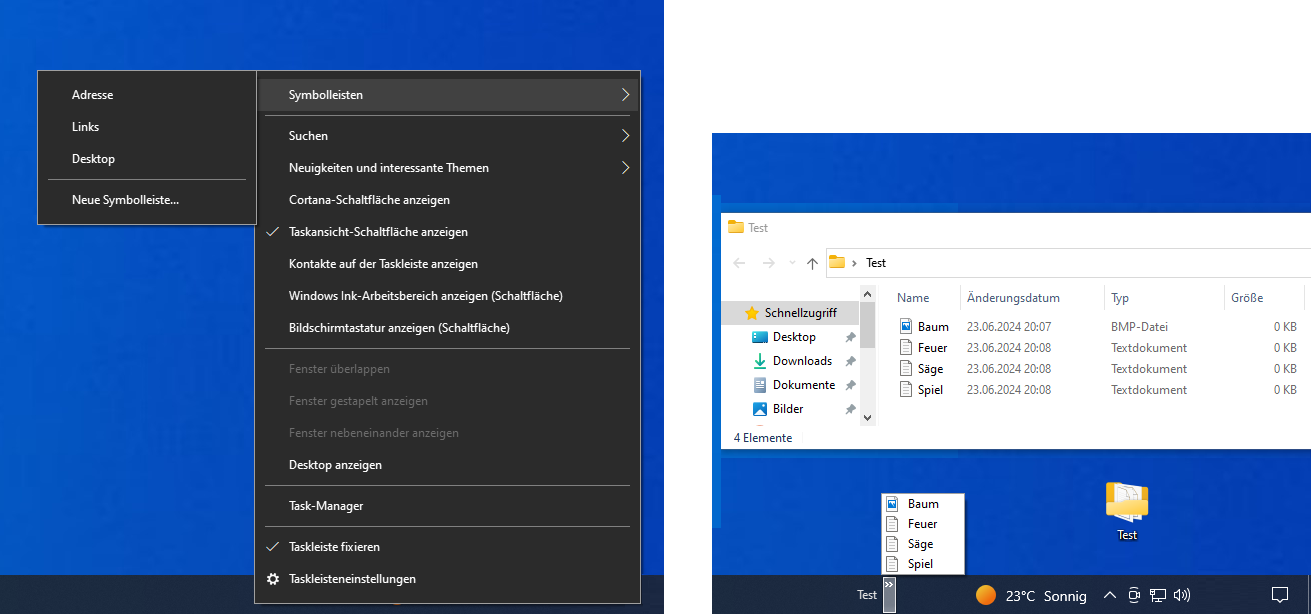Click the Explorer back arrow

(x=739, y=263)
